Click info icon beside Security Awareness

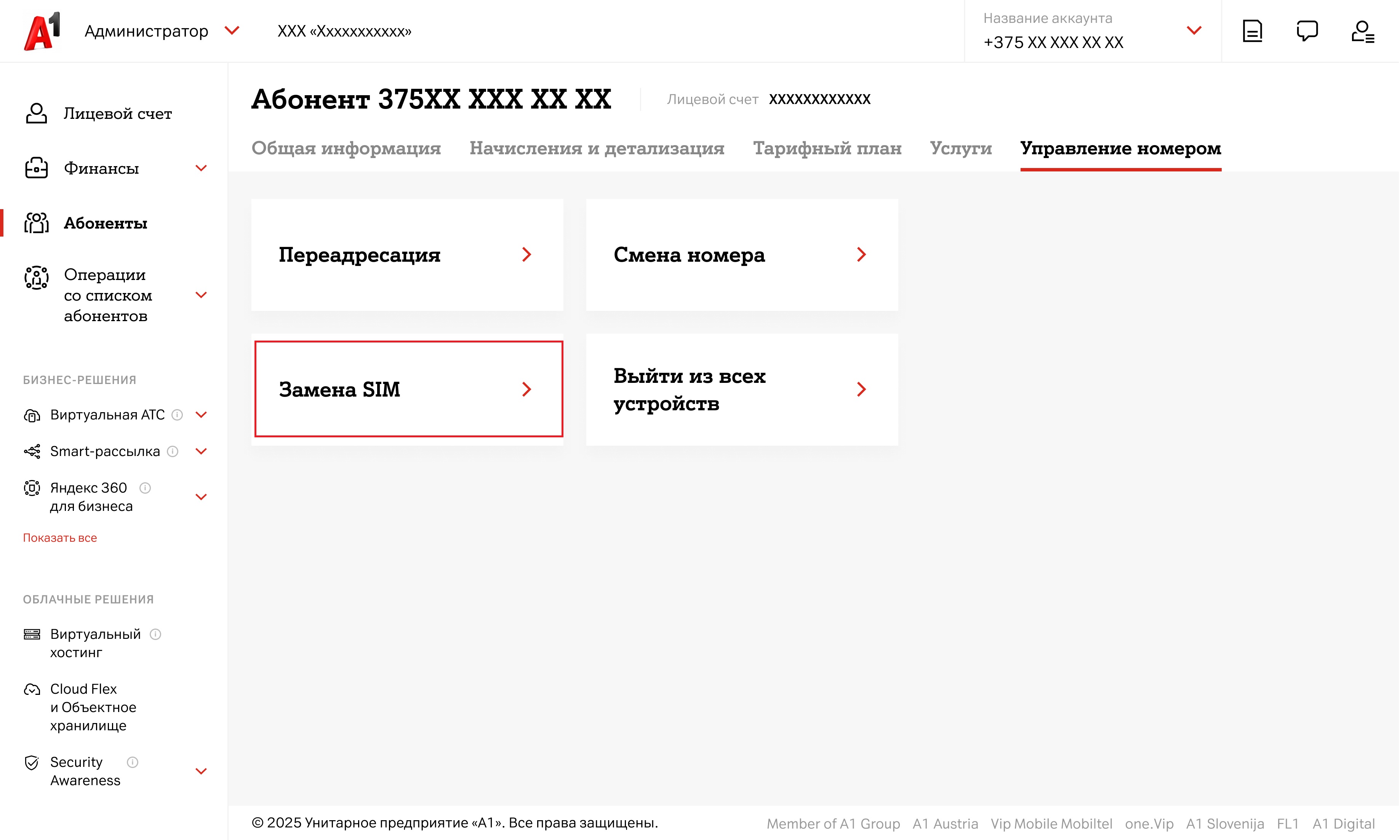133,762
